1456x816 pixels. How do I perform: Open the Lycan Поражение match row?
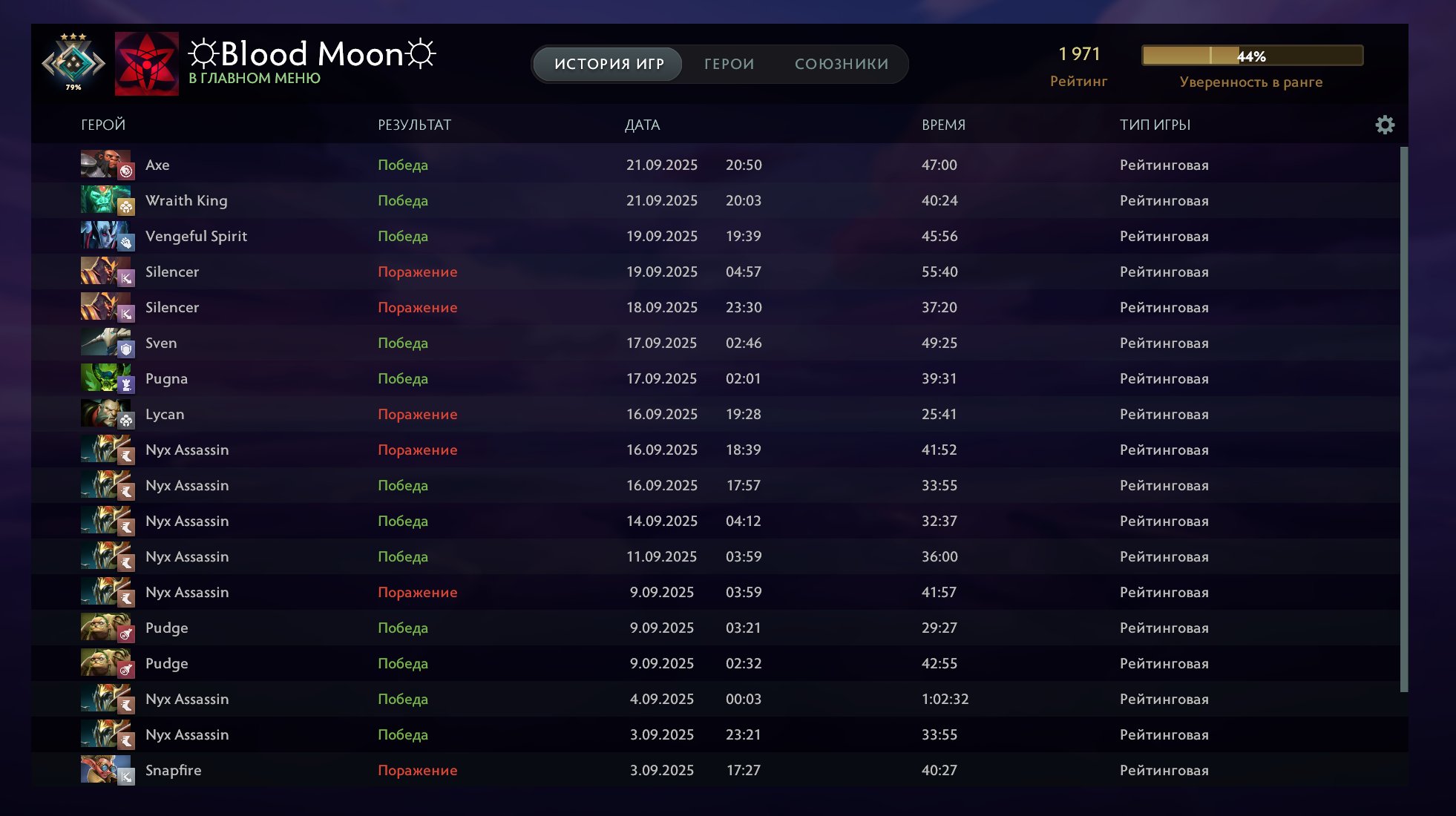click(x=417, y=414)
